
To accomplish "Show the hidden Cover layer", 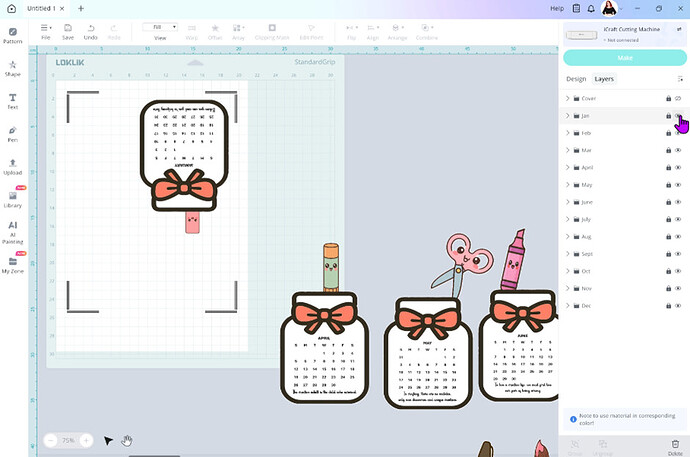I will (x=678, y=98).
